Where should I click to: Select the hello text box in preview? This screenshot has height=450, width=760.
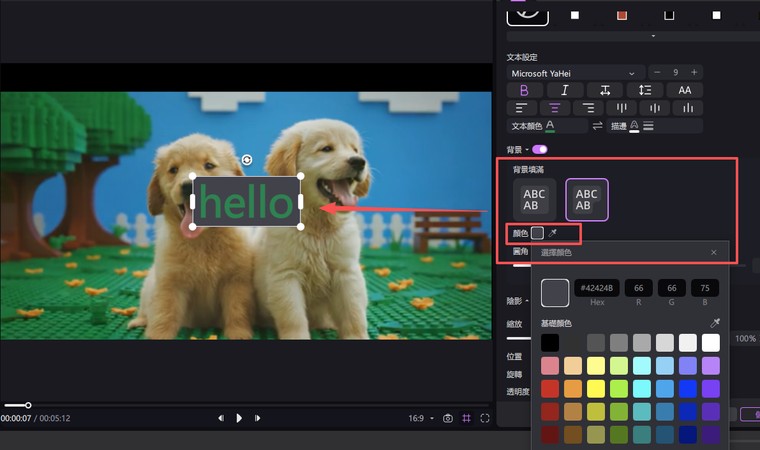click(x=246, y=202)
